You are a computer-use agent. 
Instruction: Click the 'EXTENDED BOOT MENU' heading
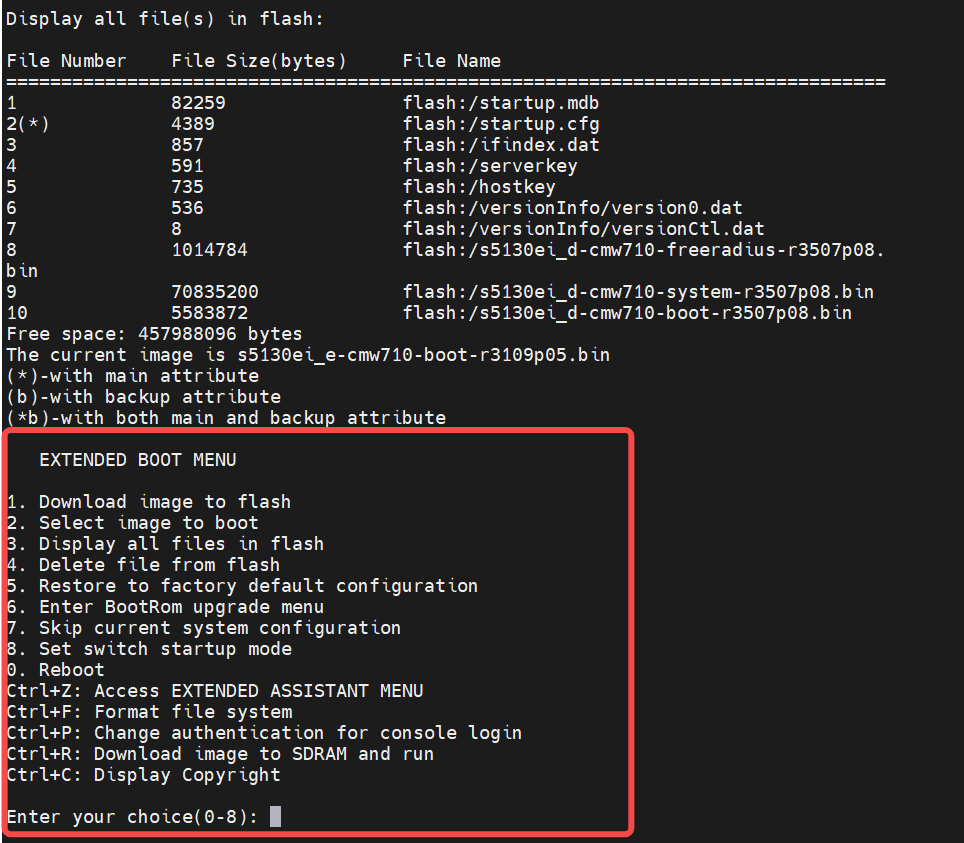(137, 460)
